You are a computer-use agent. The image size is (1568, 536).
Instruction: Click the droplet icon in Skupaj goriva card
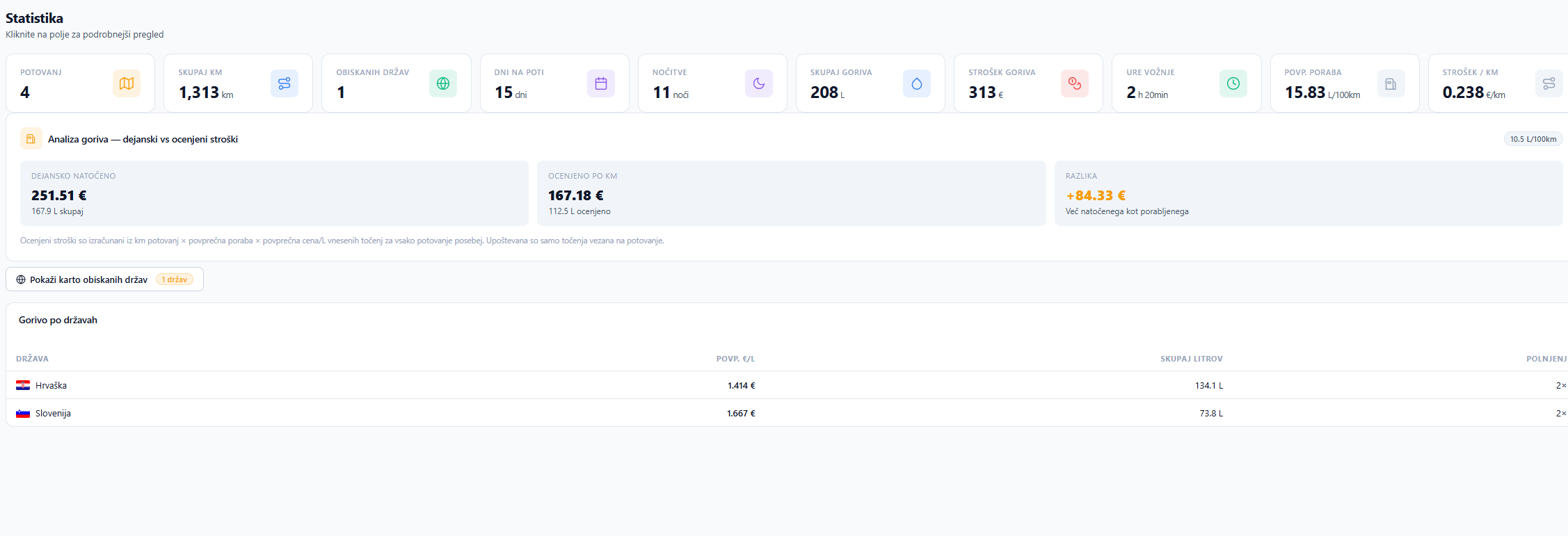[916, 83]
